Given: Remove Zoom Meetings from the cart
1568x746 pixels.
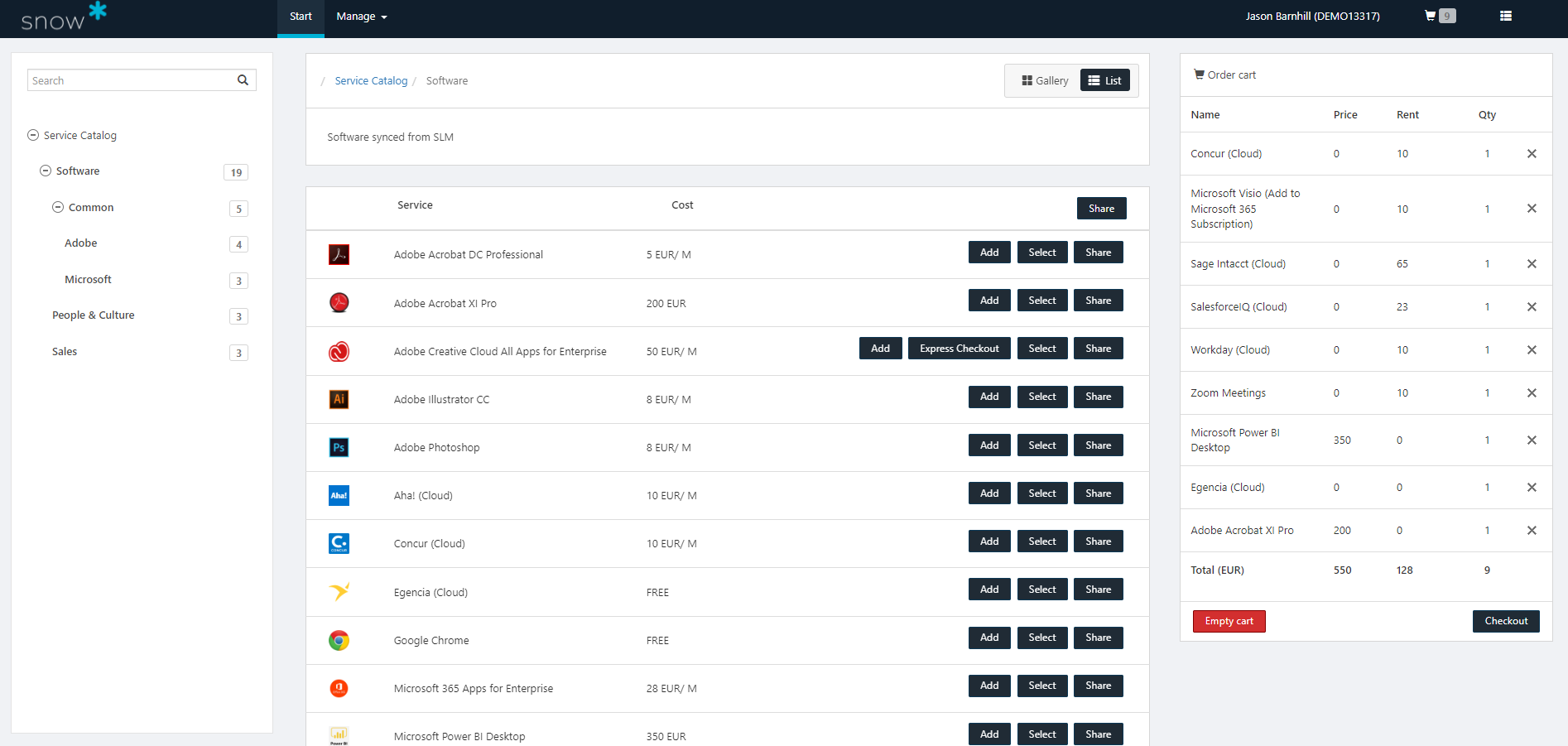Looking at the screenshot, I should [1532, 392].
